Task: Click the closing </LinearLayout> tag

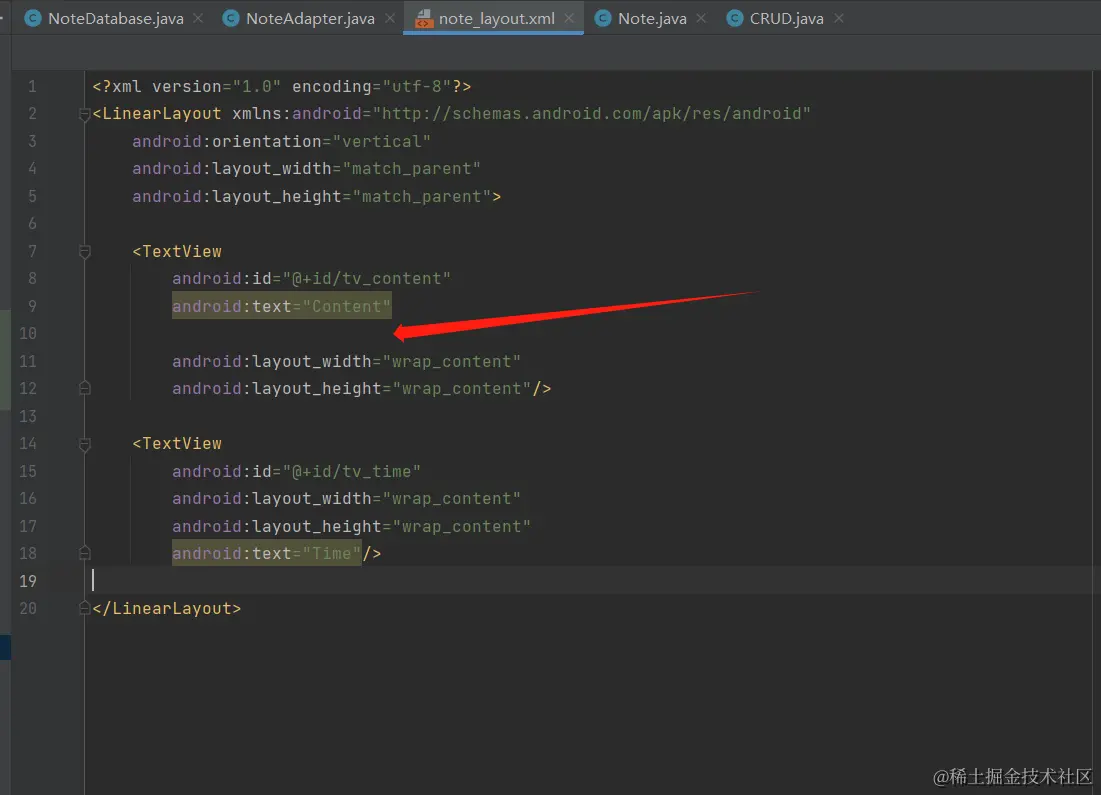Action: pos(166,608)
